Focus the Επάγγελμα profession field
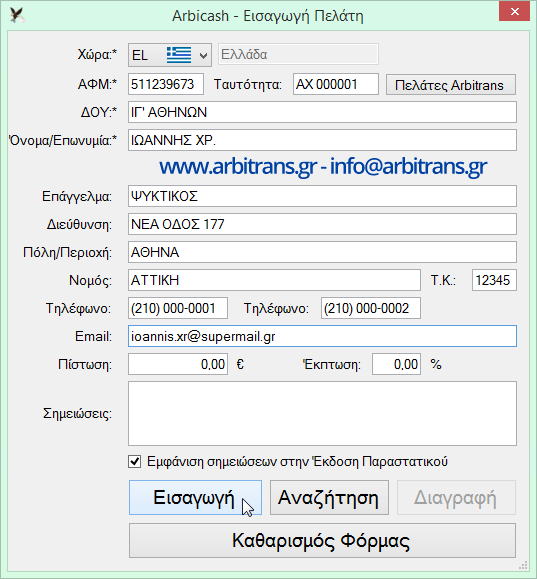The width and height of the screenshot is (537, 579). [x=322, y=196]
